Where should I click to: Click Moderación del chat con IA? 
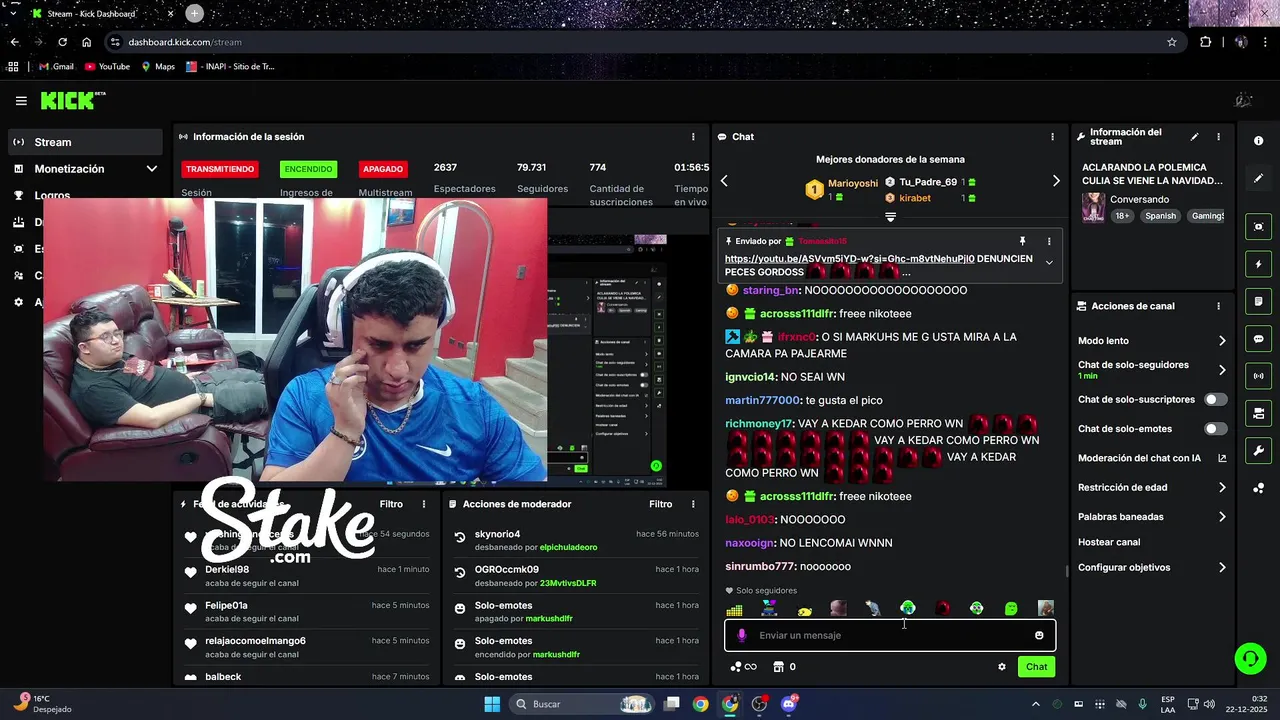[1139, 458]
